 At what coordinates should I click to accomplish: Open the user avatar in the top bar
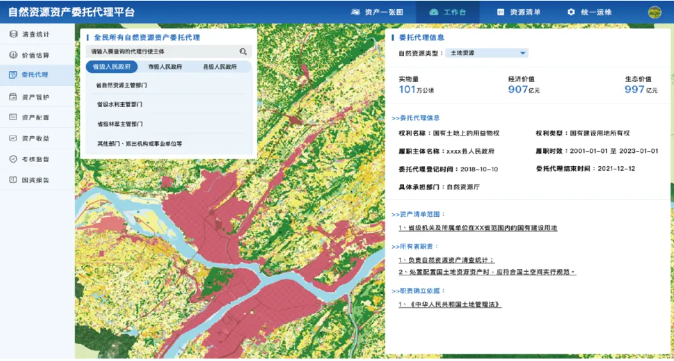654,12
